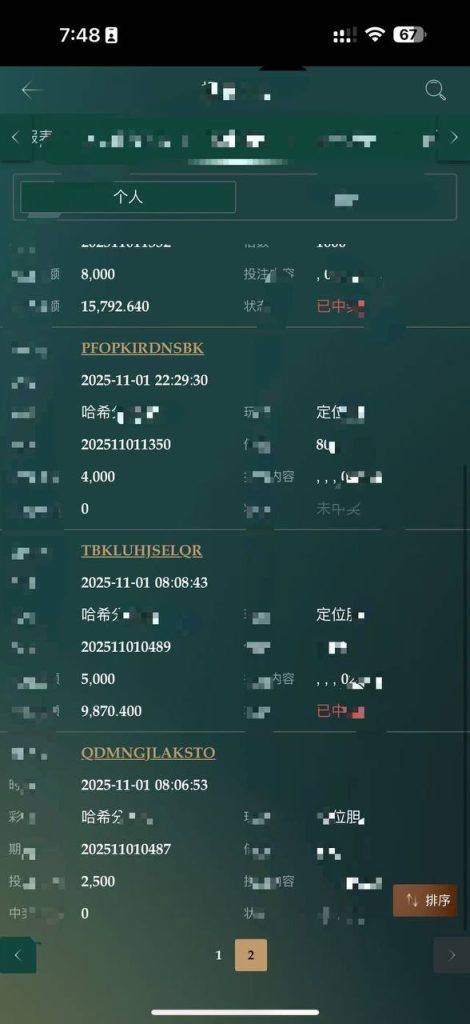470x1024 pixels.
Task: Switch to the tab beside 个人
Action: pos(346,199)
